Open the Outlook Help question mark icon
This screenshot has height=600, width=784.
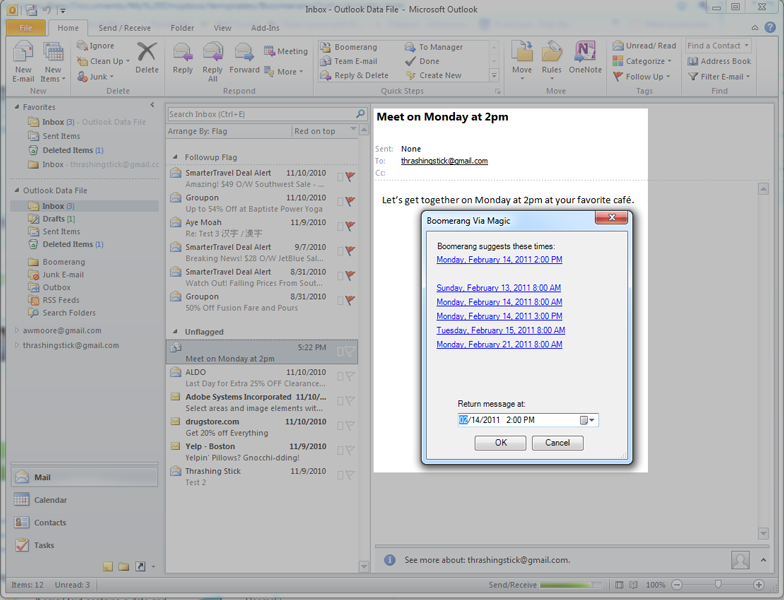[770, 27]
